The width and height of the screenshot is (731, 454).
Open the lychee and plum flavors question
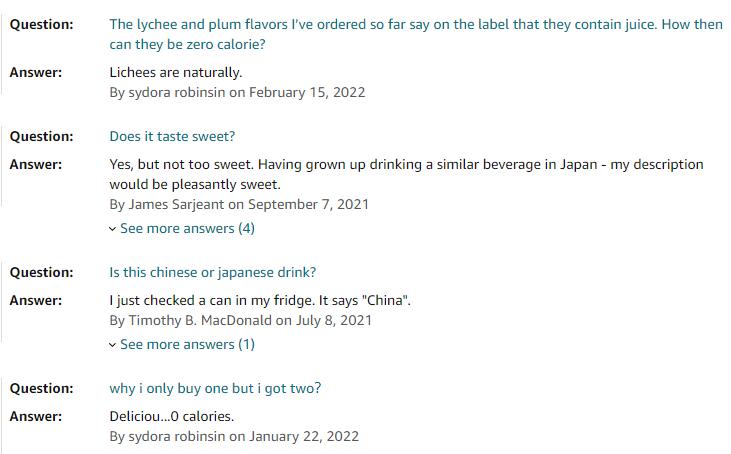point(416,34)
